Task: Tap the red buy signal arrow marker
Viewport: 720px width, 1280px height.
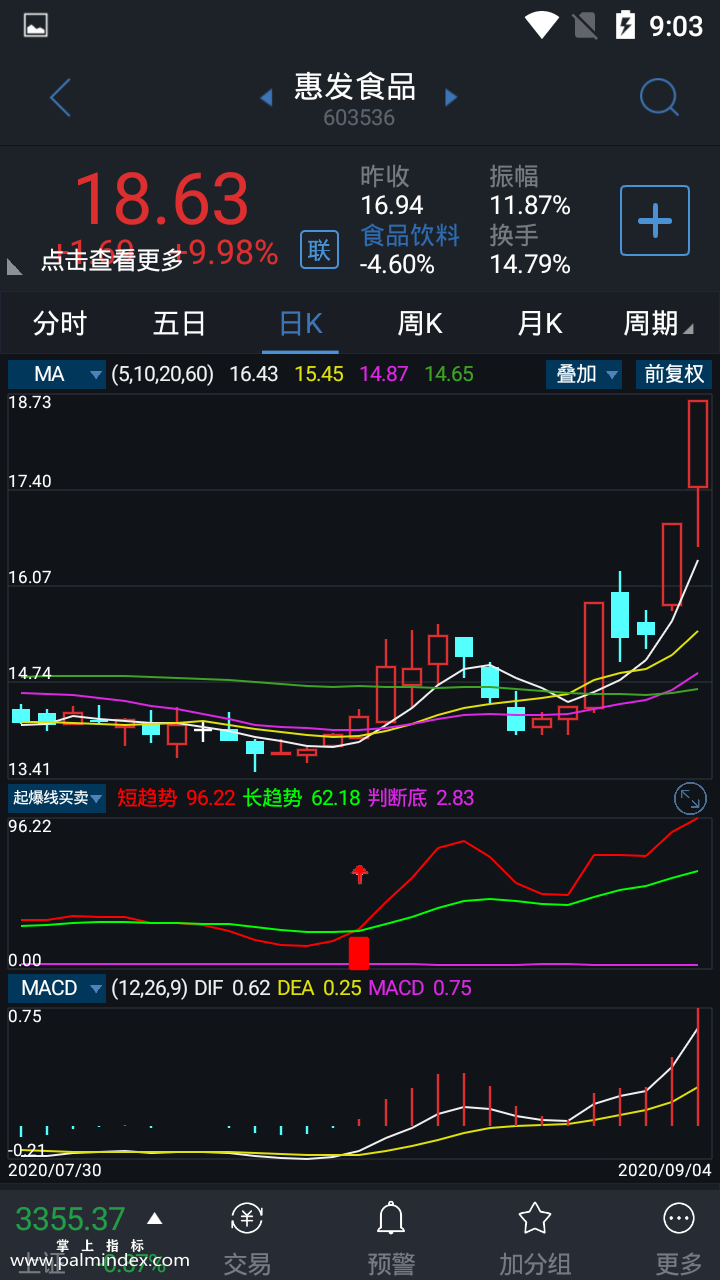Action: pos(360,874)
